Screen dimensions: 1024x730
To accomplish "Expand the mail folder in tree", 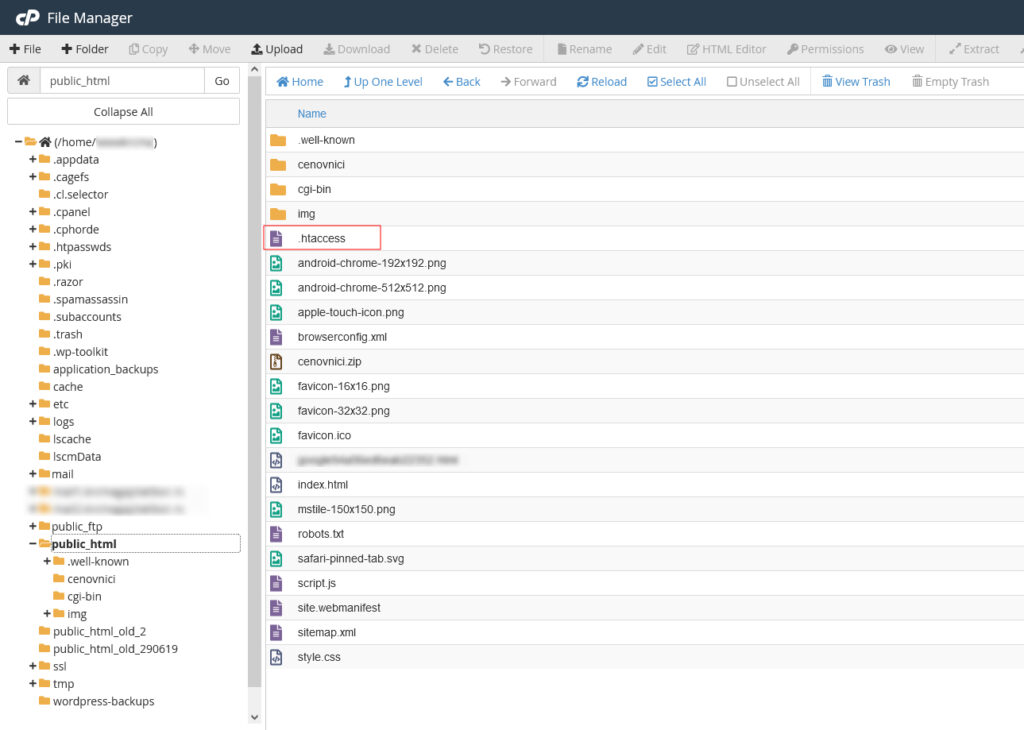I will (33, 474).
